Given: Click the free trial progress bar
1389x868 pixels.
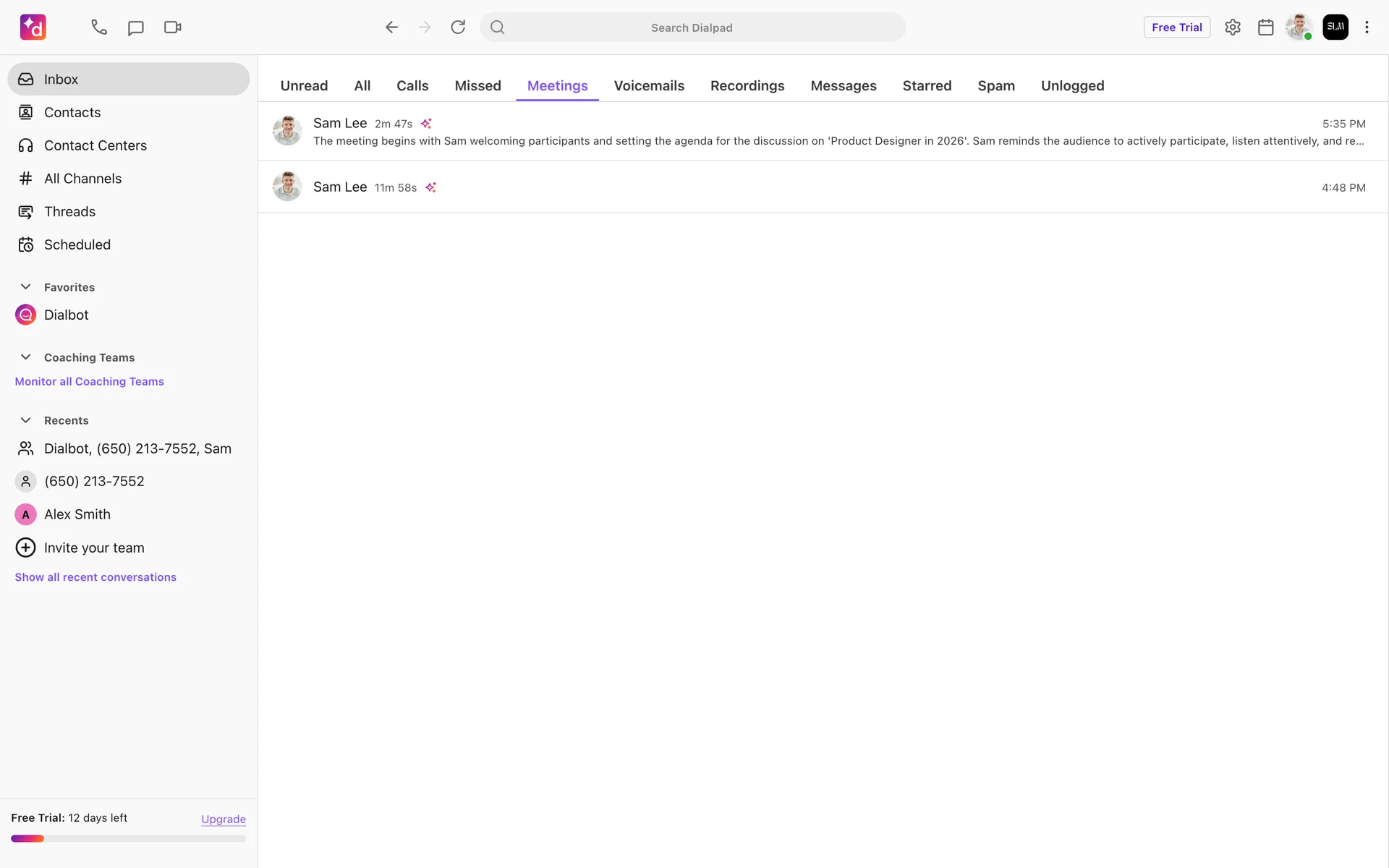Looking at the screenshot, I should pyautogui.click(x=128, y=838).
